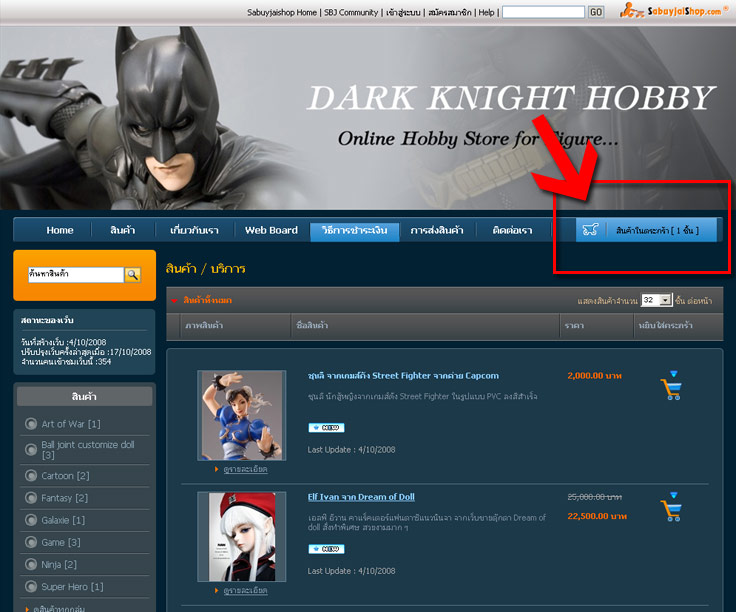Click the red arrow beside the products list header
The width and height of the screenshot is (736, 612).
click(174, 300)
